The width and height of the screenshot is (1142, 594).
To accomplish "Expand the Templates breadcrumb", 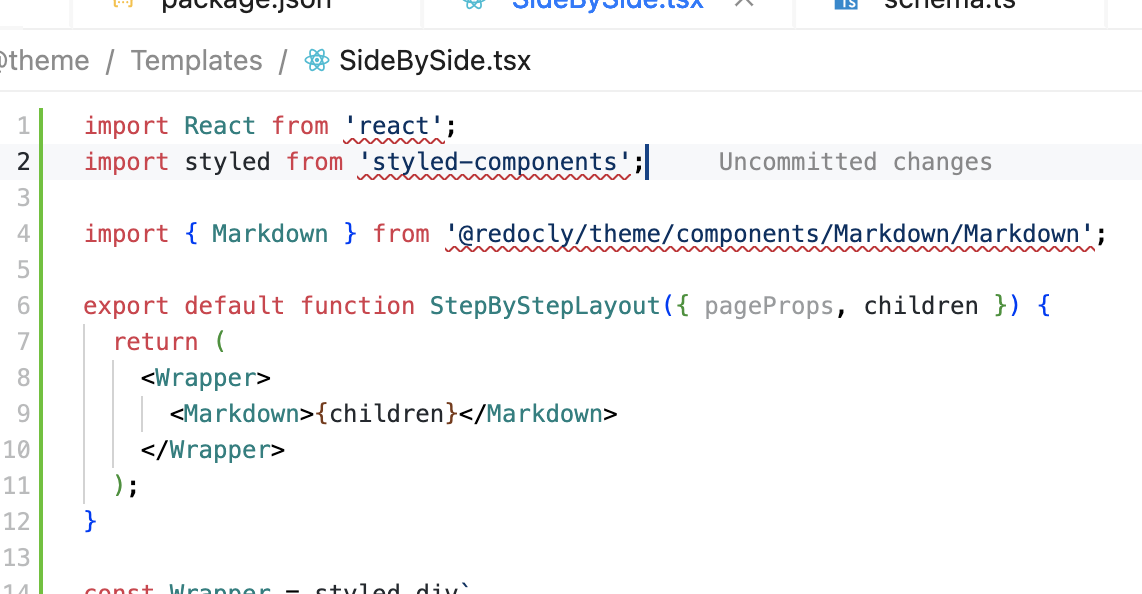I will 196,61.
